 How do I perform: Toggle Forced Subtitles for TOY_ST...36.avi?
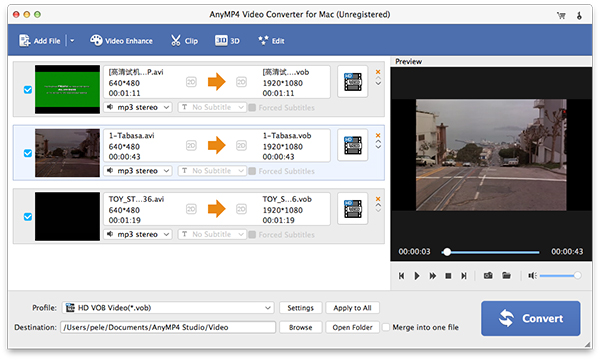point(252,235)
